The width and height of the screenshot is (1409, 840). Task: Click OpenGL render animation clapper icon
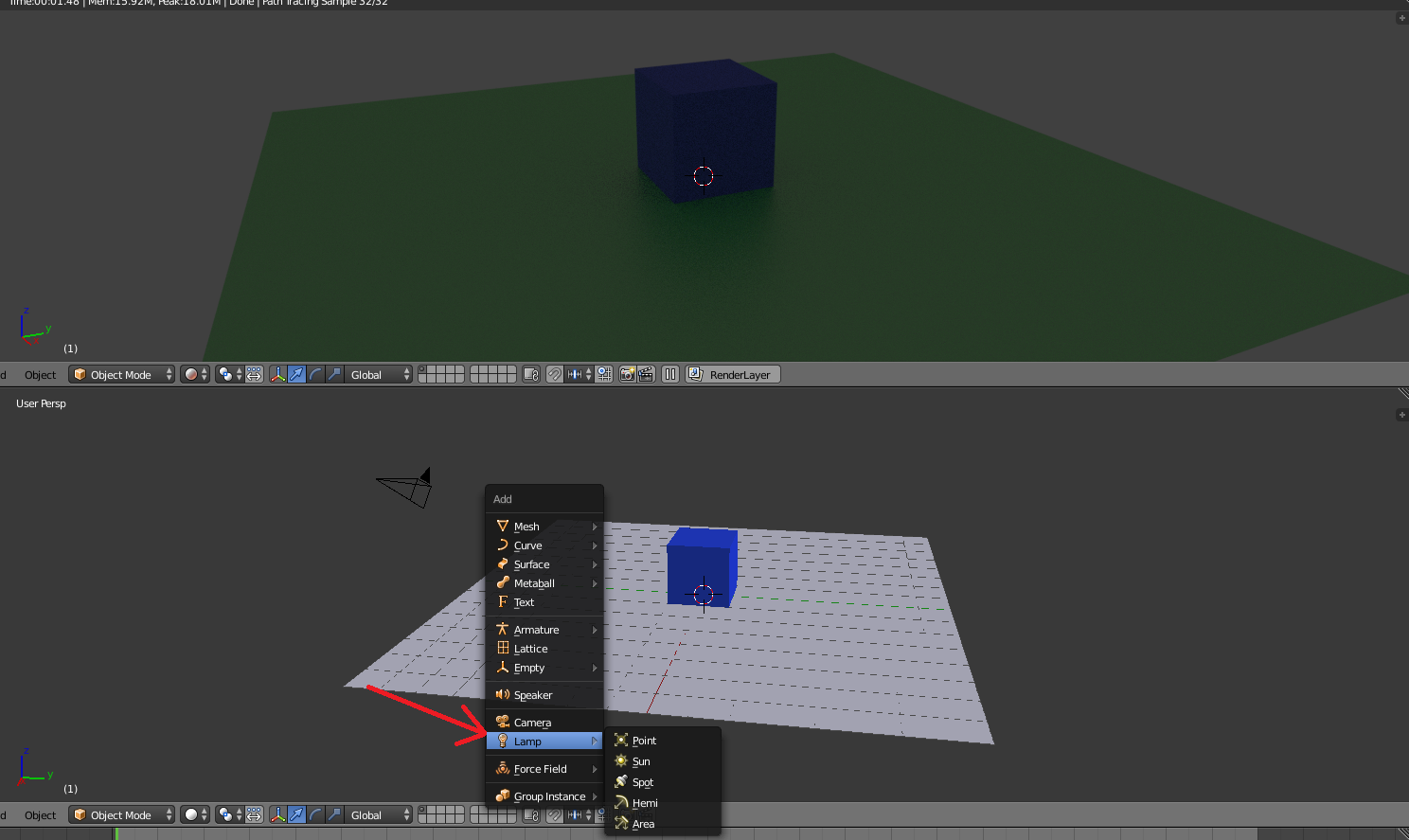tap(646, 374)
